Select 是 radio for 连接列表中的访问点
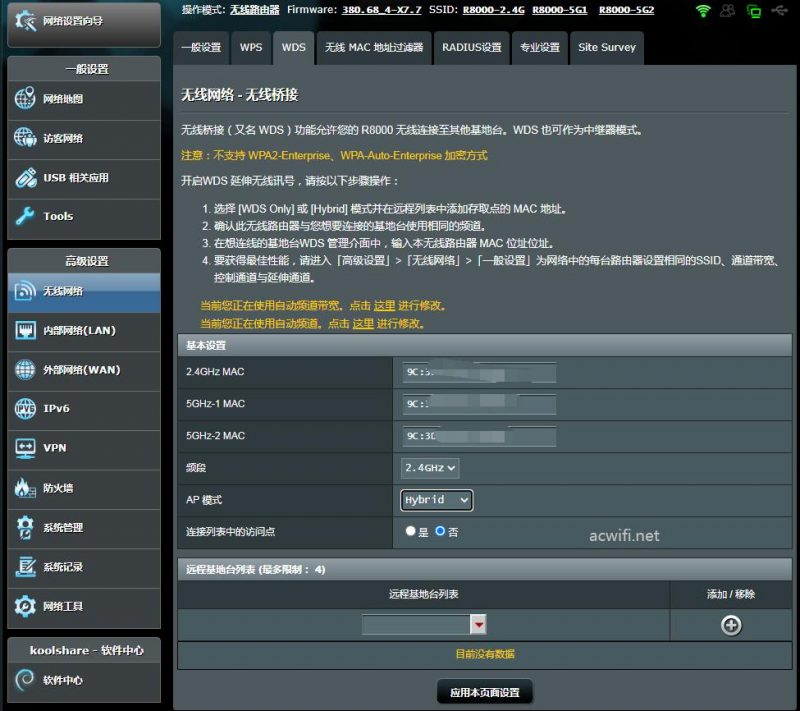 (410, 531)
